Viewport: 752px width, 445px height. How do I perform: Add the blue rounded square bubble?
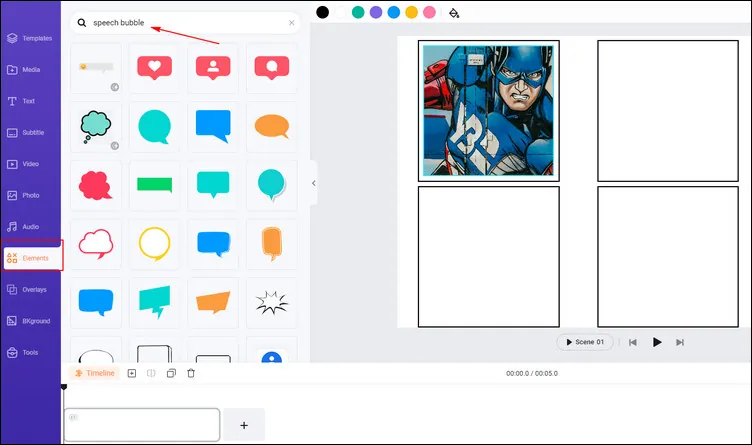click(x=96, y=303)
